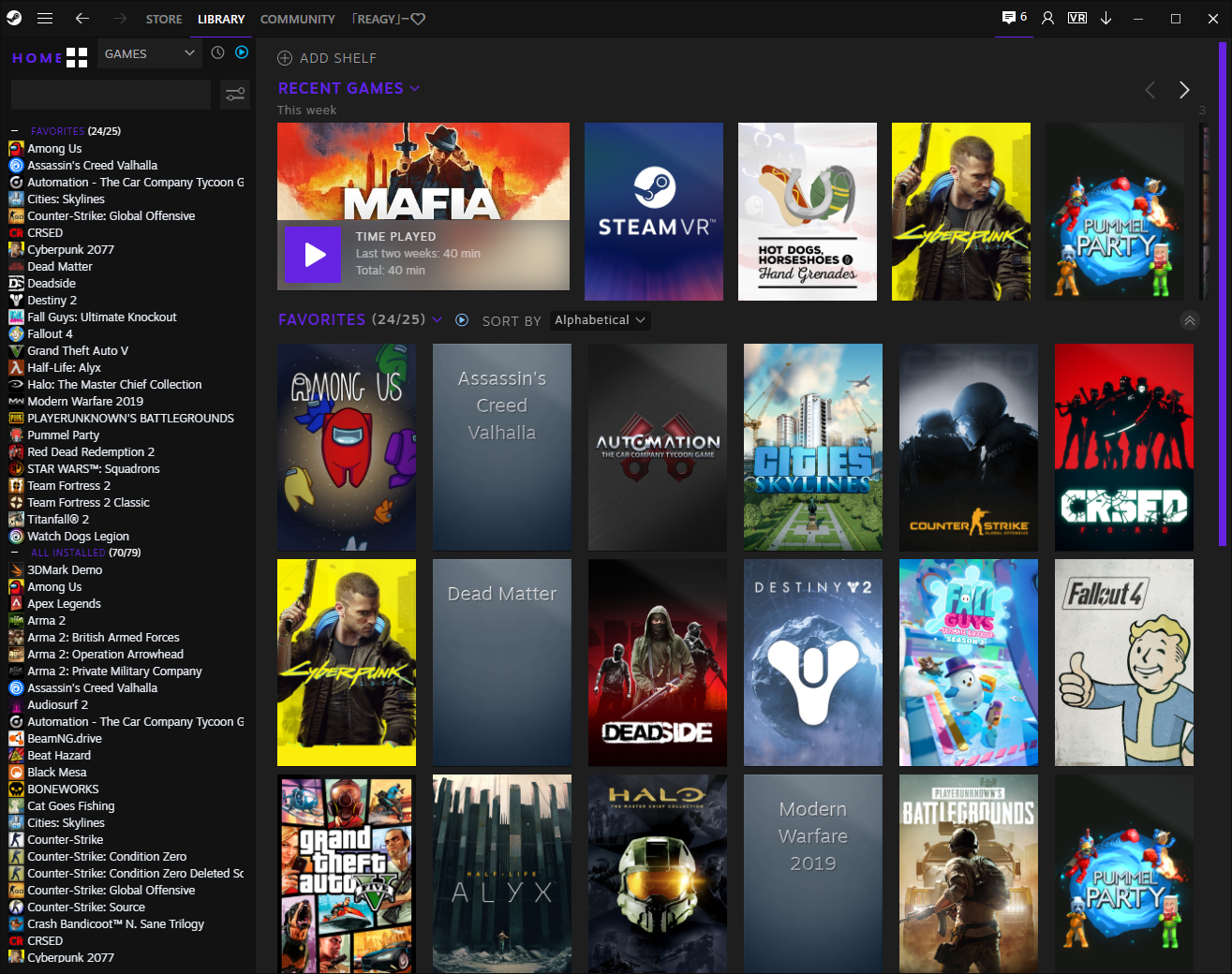Play Mafia with purple play button

[x=313, y=254]
